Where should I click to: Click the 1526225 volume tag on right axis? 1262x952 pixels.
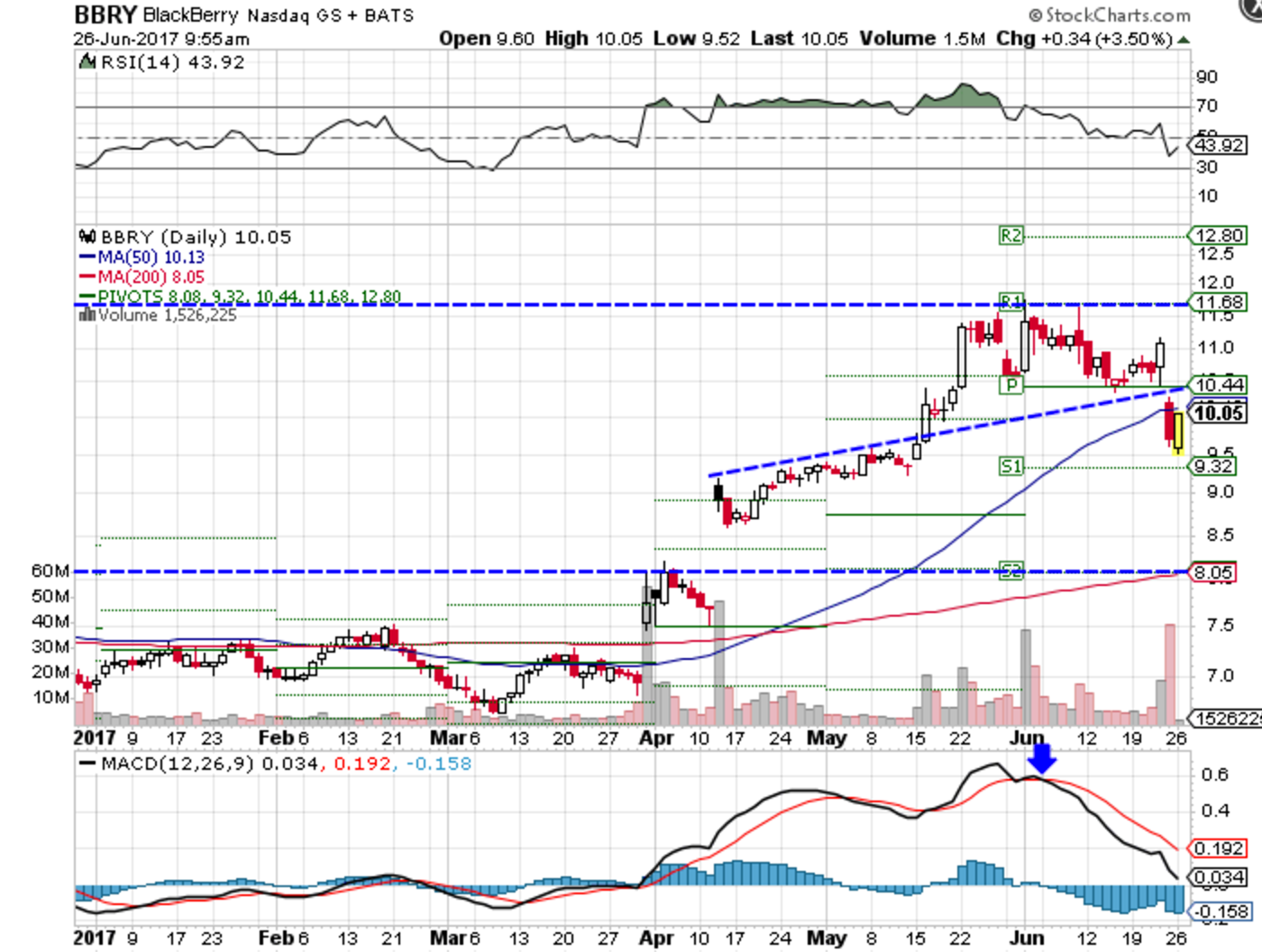pyautogui.click(x=1226, y=719)
